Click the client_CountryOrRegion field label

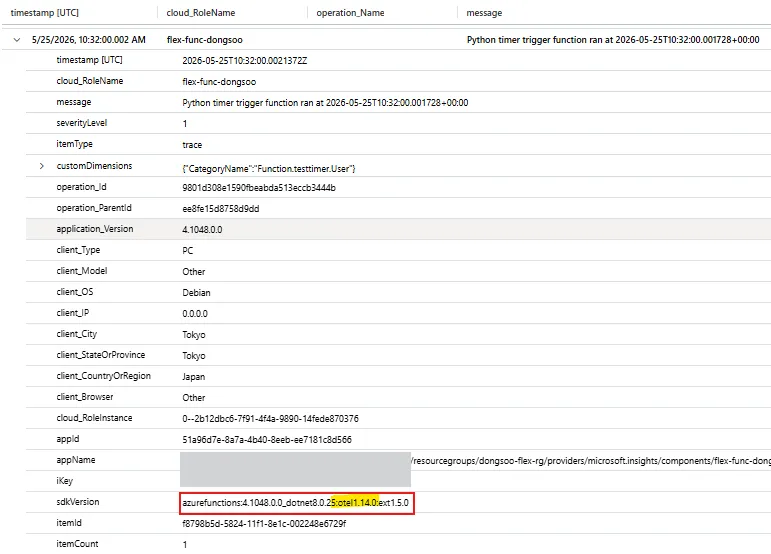[103, 376]
